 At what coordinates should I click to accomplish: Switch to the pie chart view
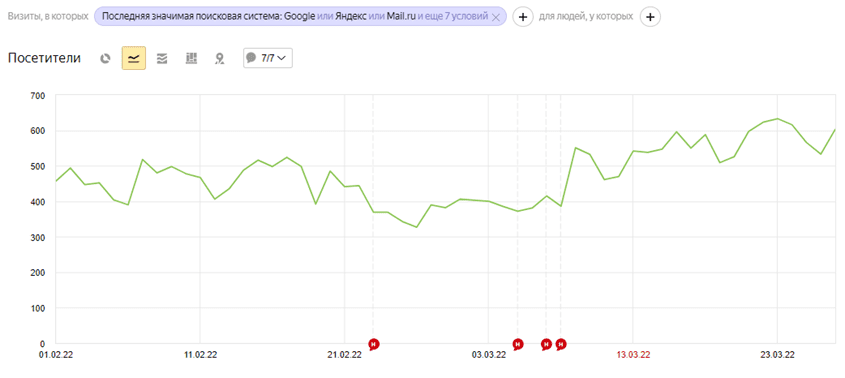click(x=106, y=58)
